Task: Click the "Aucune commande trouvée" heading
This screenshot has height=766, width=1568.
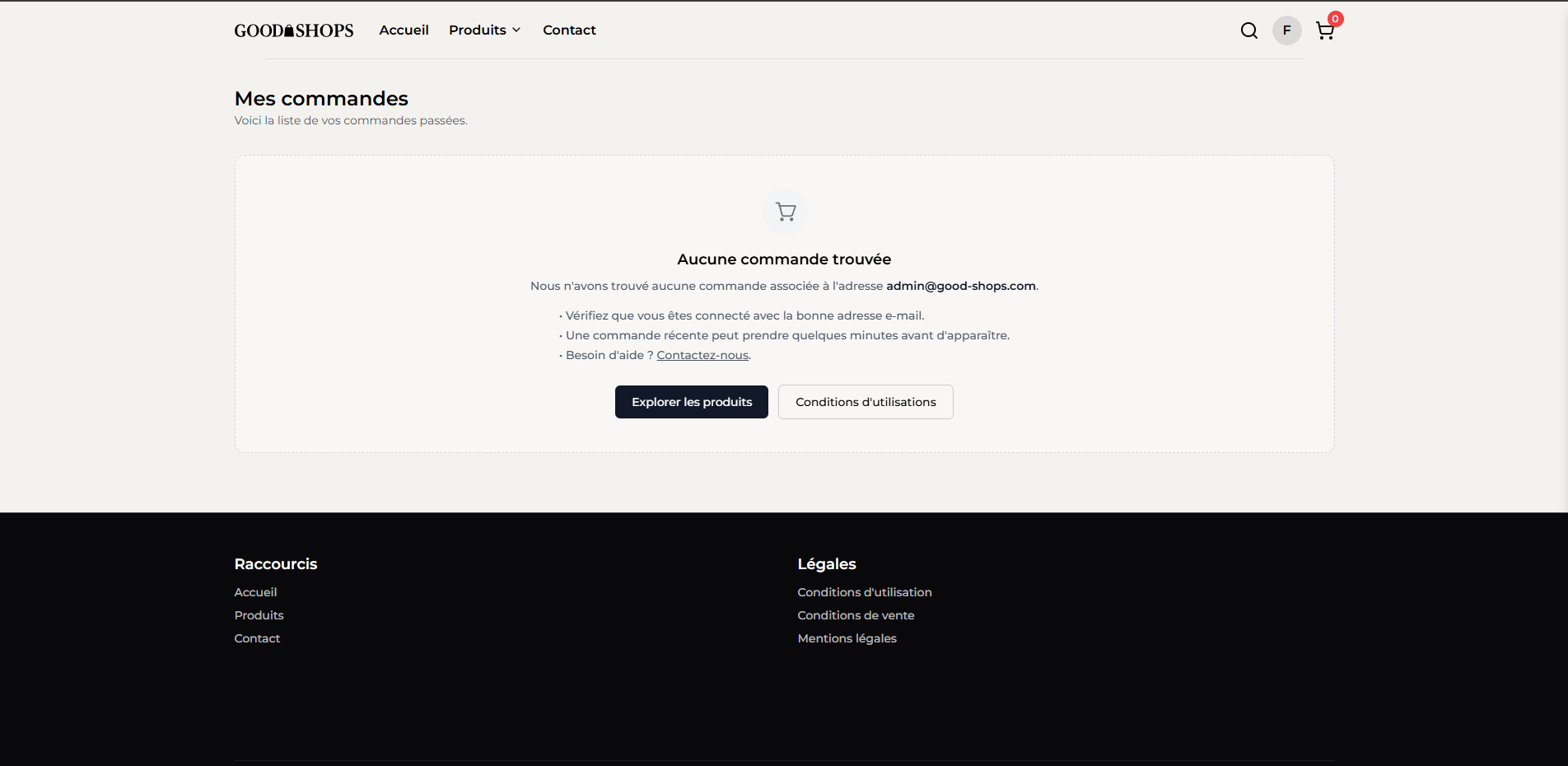Action: tap(784, 259)
